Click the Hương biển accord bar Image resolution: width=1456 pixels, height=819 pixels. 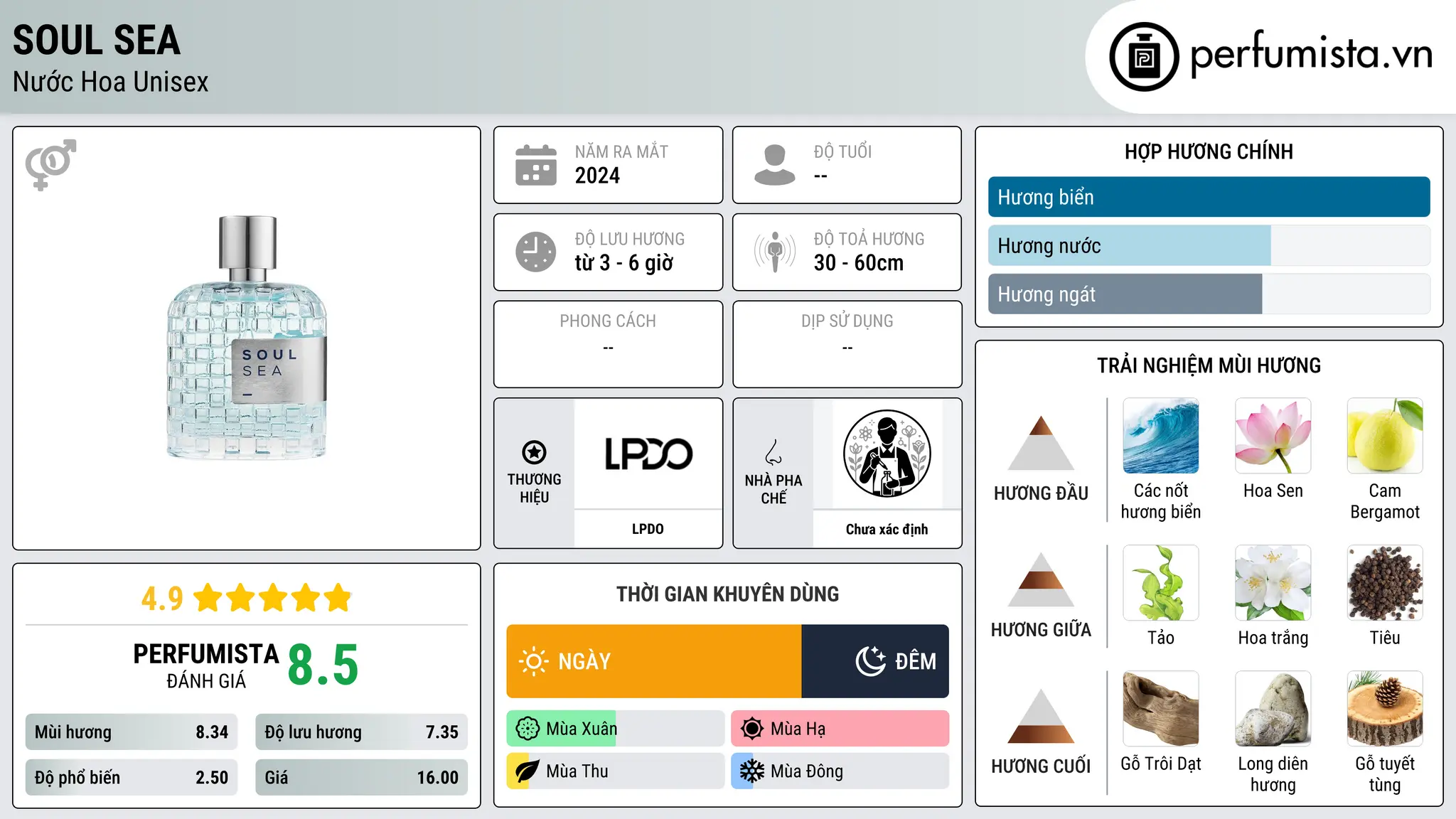pos(1209,197)
